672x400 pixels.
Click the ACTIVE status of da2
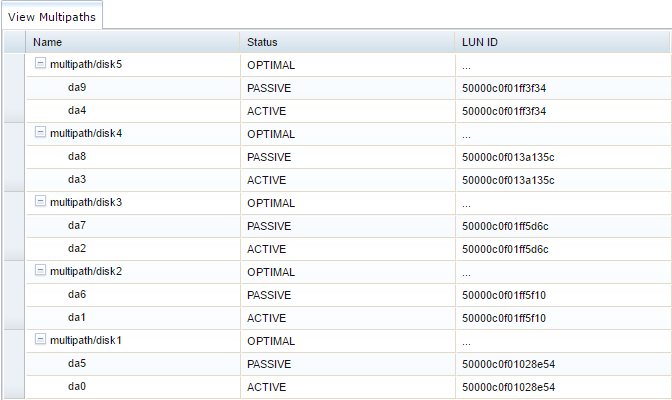267,249
